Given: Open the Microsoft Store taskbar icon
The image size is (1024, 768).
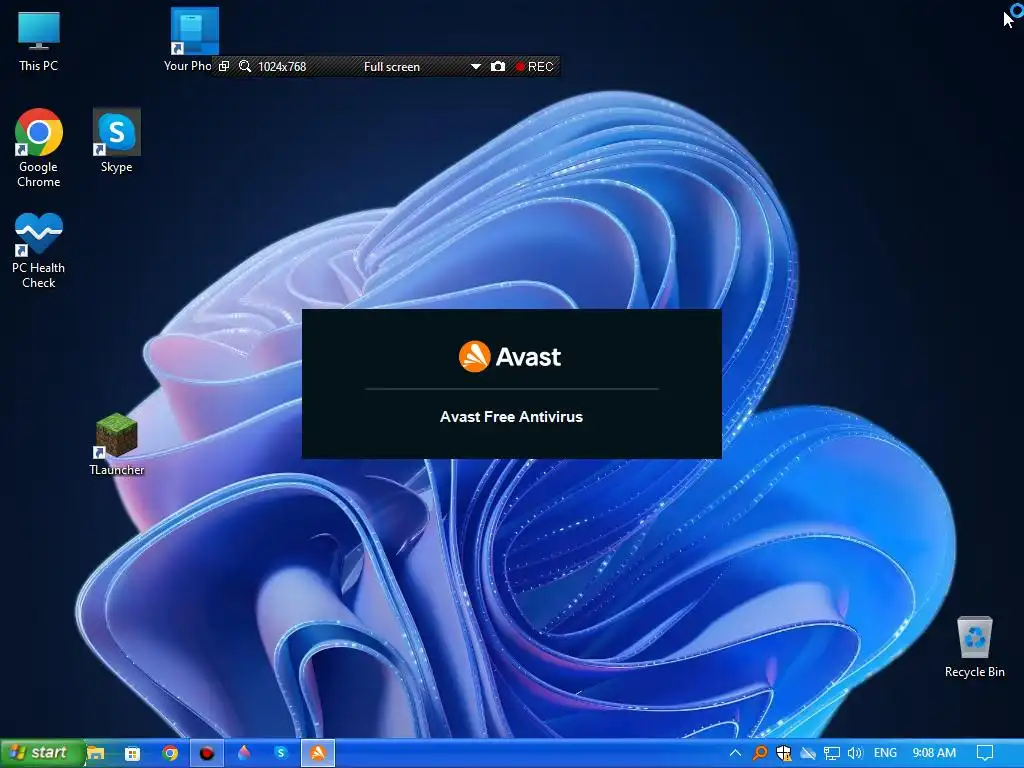Looking at the screenshot, I should tap(133, 754).
